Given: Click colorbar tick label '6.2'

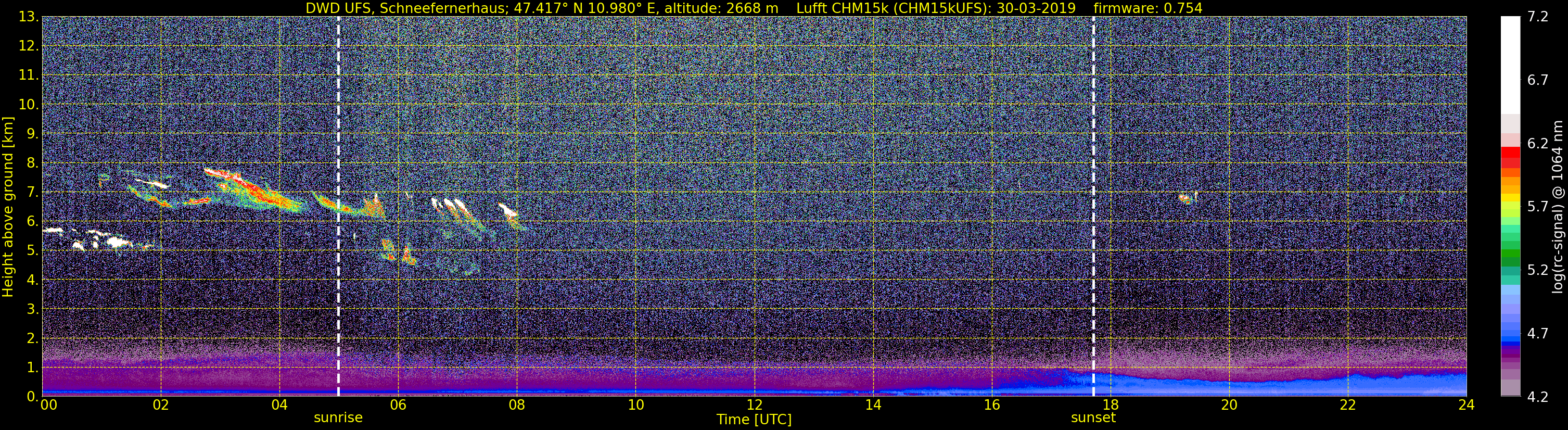Looking at the screenshot, I should (x=1538, y=144).
